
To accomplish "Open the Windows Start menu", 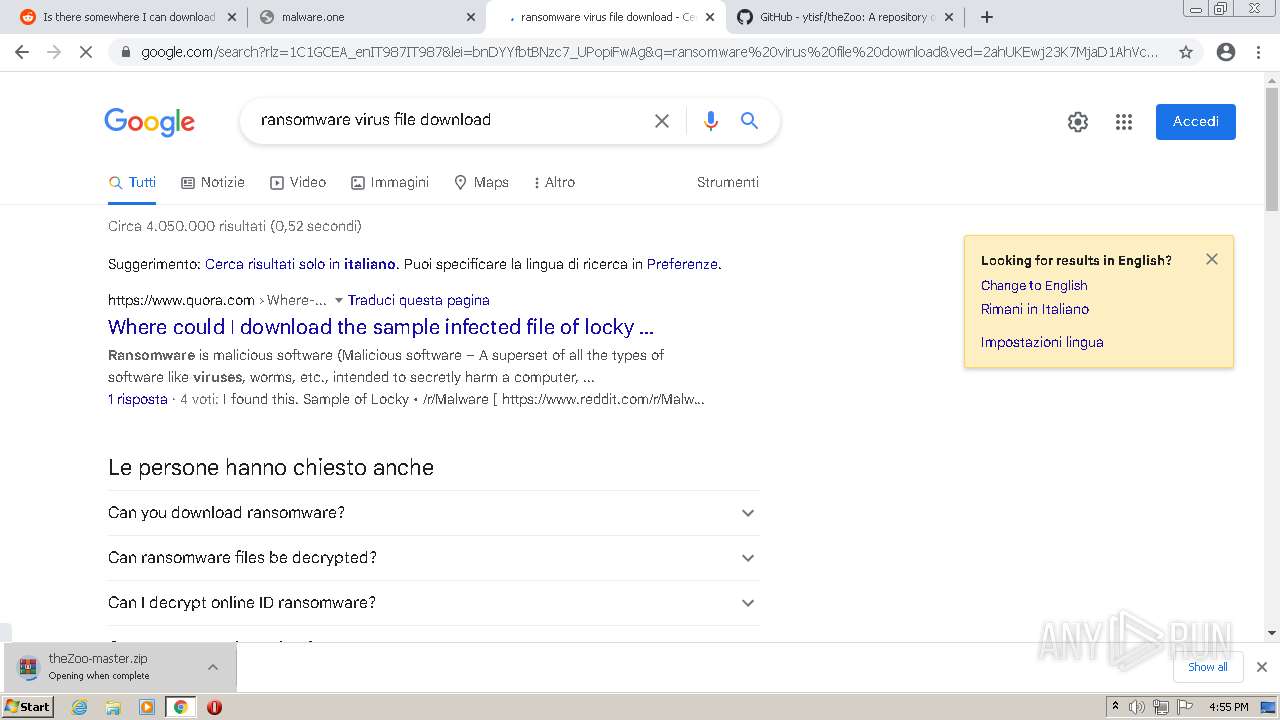I will (x=27, y=707).
